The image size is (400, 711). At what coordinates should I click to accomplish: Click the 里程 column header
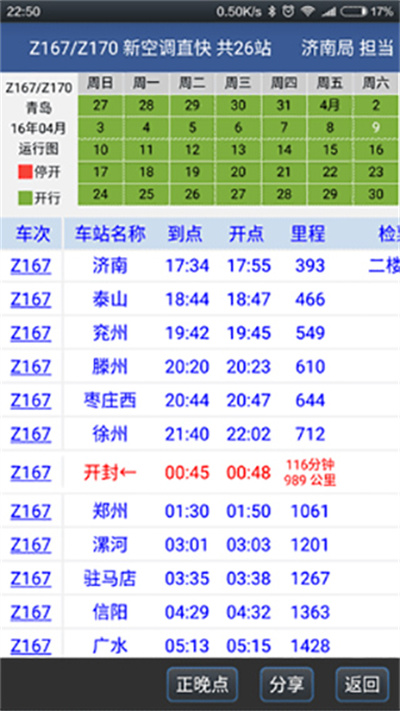(x=308, y=234)
